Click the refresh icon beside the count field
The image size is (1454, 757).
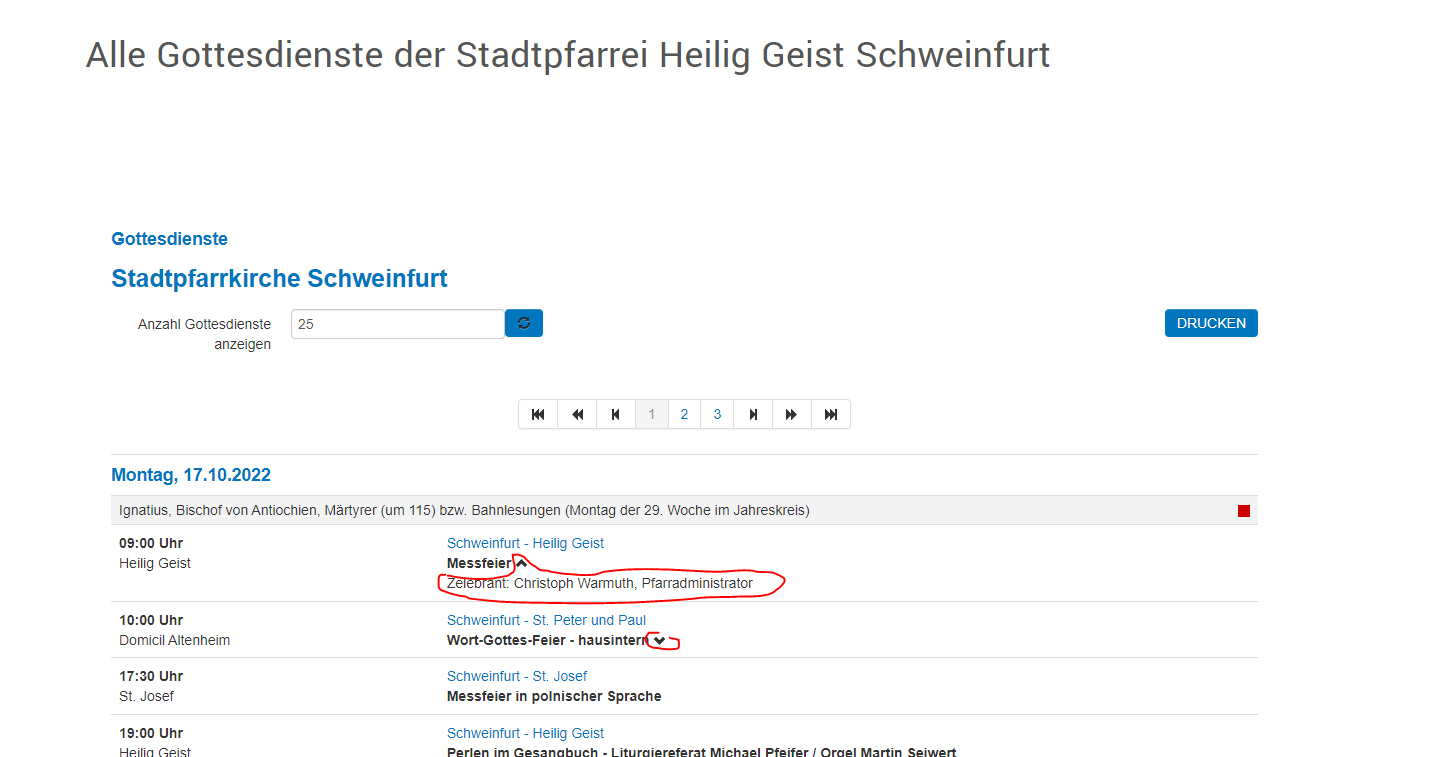point(524,323)
